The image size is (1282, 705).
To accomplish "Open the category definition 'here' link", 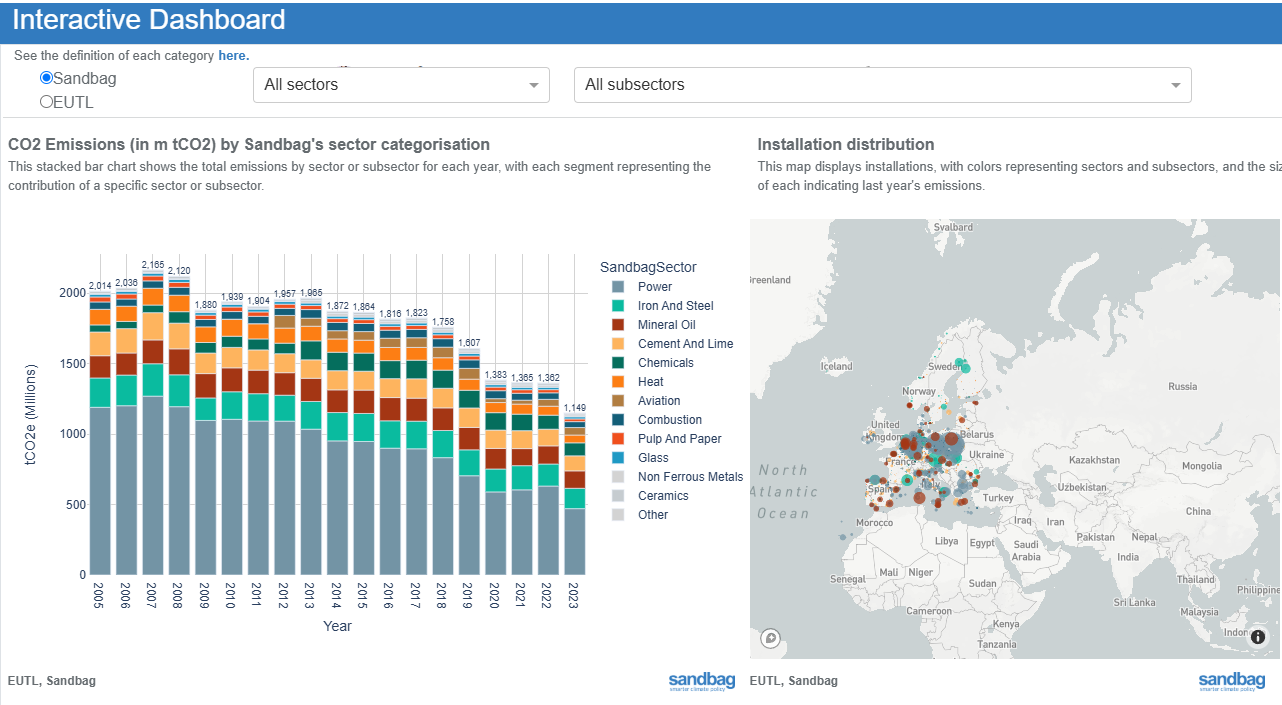I will [x=233, y=56].
